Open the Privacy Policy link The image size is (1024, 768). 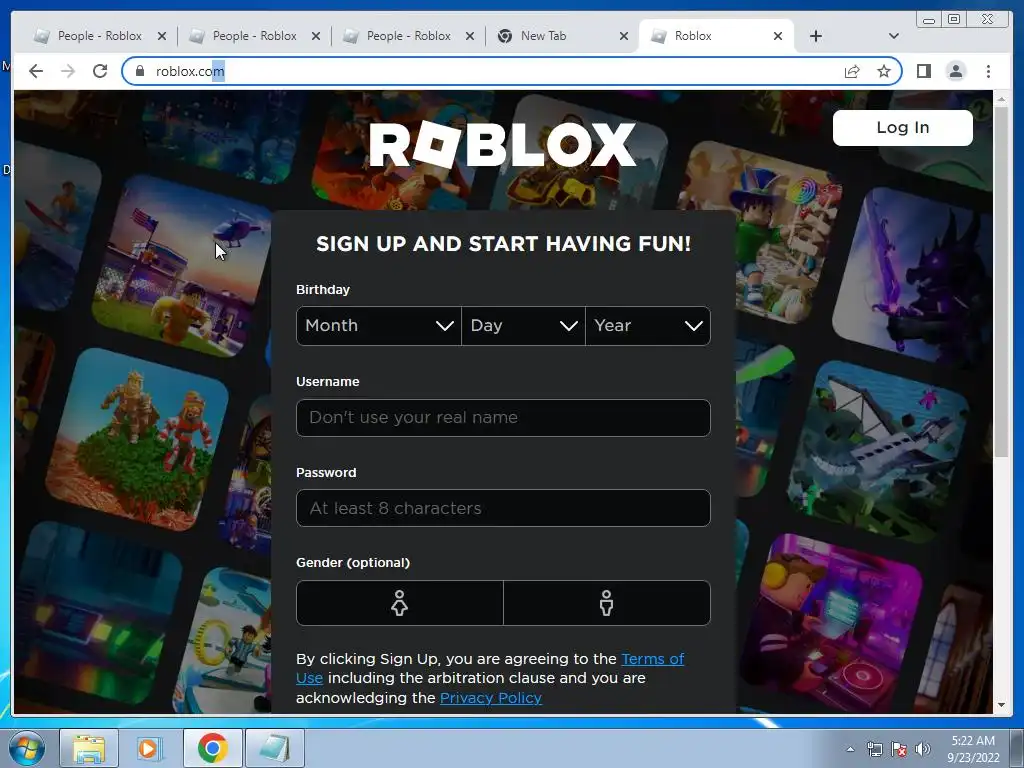coord(490,697)
